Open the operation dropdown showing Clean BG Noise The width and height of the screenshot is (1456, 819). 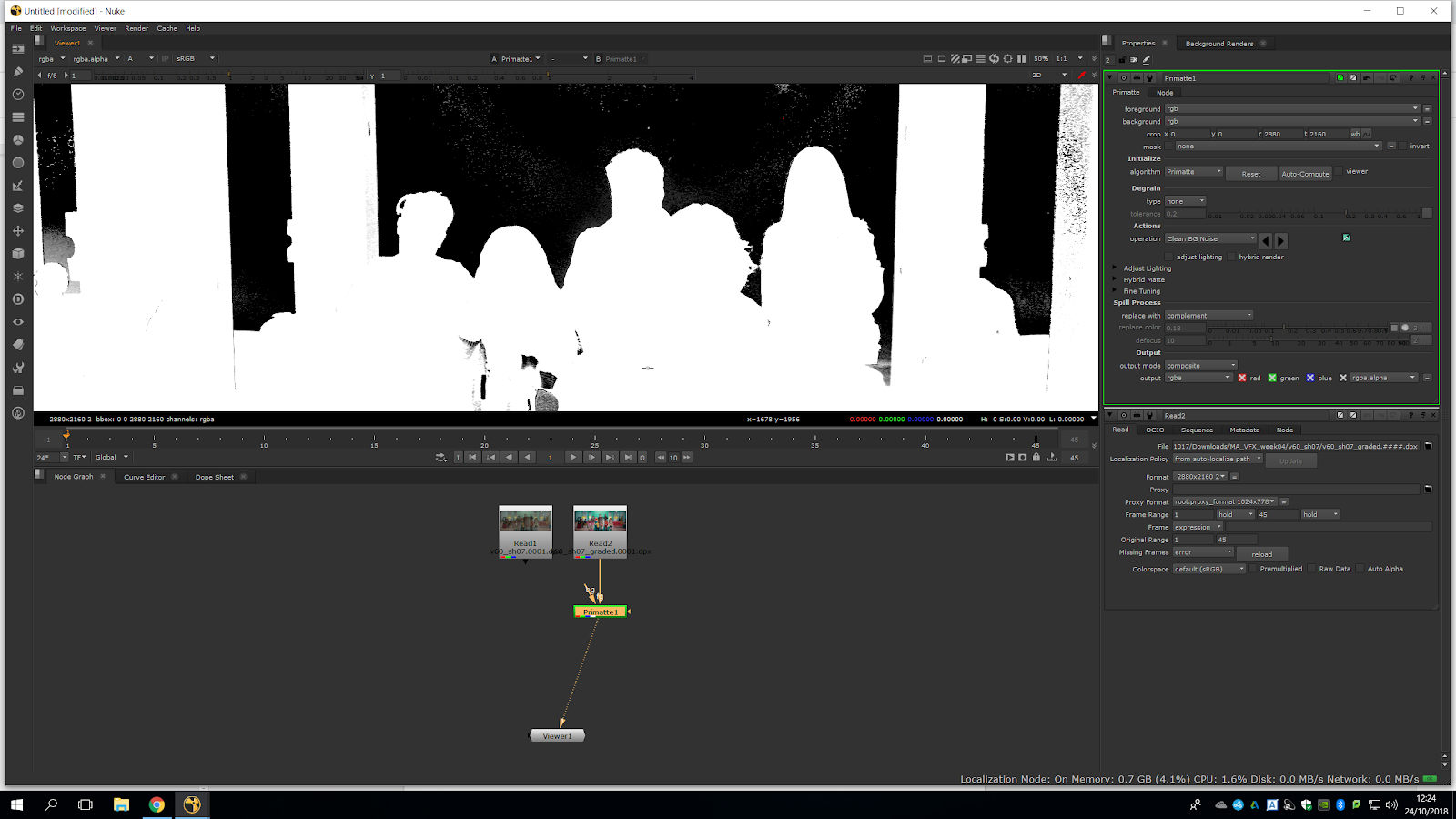click(1210, 239)
